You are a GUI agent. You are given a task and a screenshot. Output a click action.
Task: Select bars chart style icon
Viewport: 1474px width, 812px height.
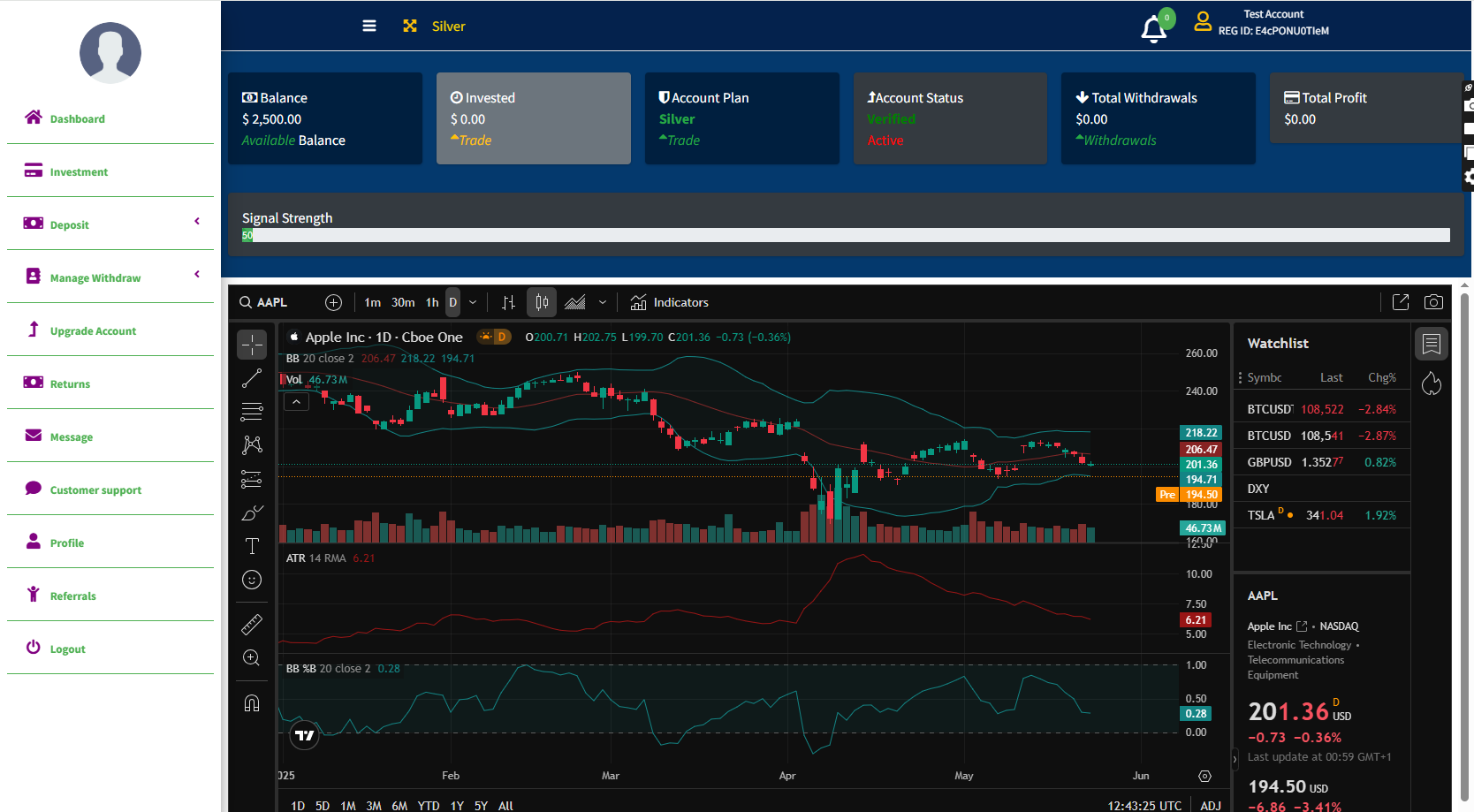point(508,302)
